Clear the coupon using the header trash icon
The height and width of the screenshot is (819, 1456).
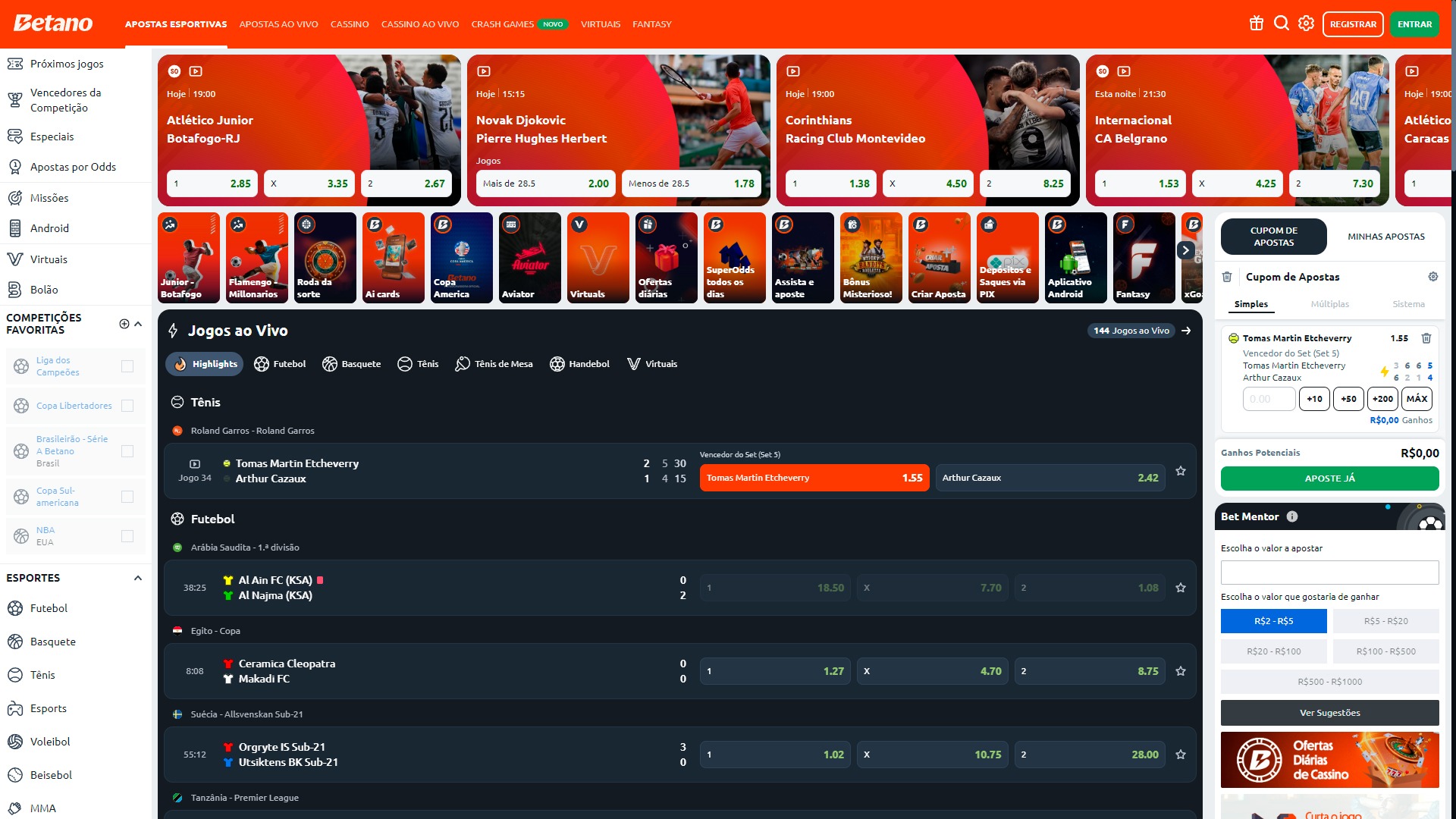[x=1227, y=277]
